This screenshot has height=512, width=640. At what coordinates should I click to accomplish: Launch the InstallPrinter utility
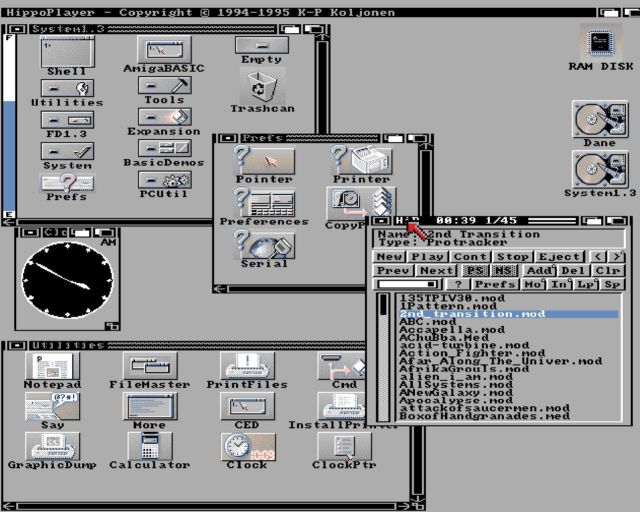click(342, 406)
